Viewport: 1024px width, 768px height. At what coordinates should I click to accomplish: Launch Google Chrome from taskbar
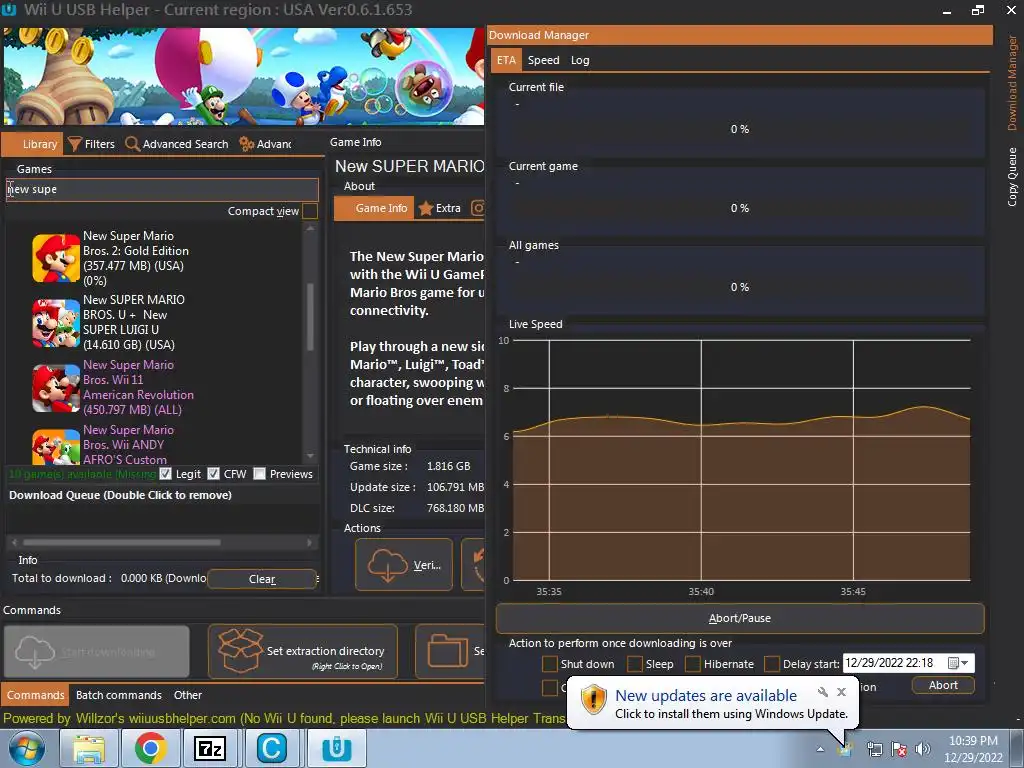[x=150, y=748]
